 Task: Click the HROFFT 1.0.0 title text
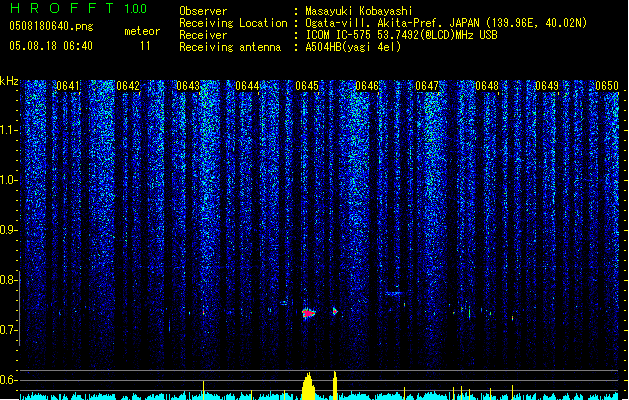78,8
